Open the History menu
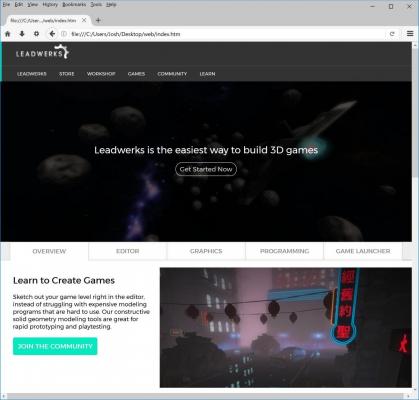This screenshot has height=400, width=419. point(50,5)
